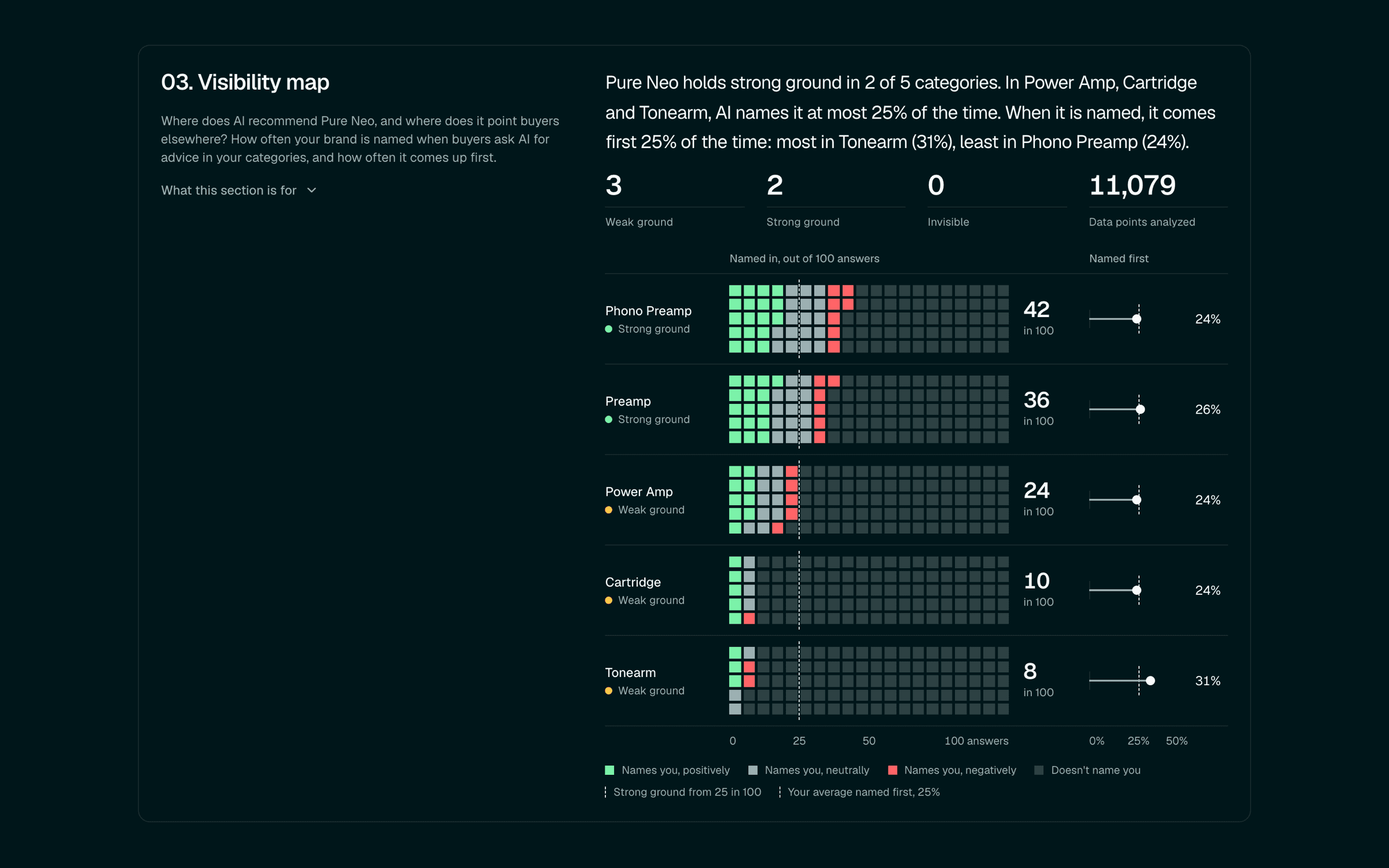Click the '8' count for Tonearm
The width and height of the screenshot is (1389, 868).
[x=1030, y=671]
